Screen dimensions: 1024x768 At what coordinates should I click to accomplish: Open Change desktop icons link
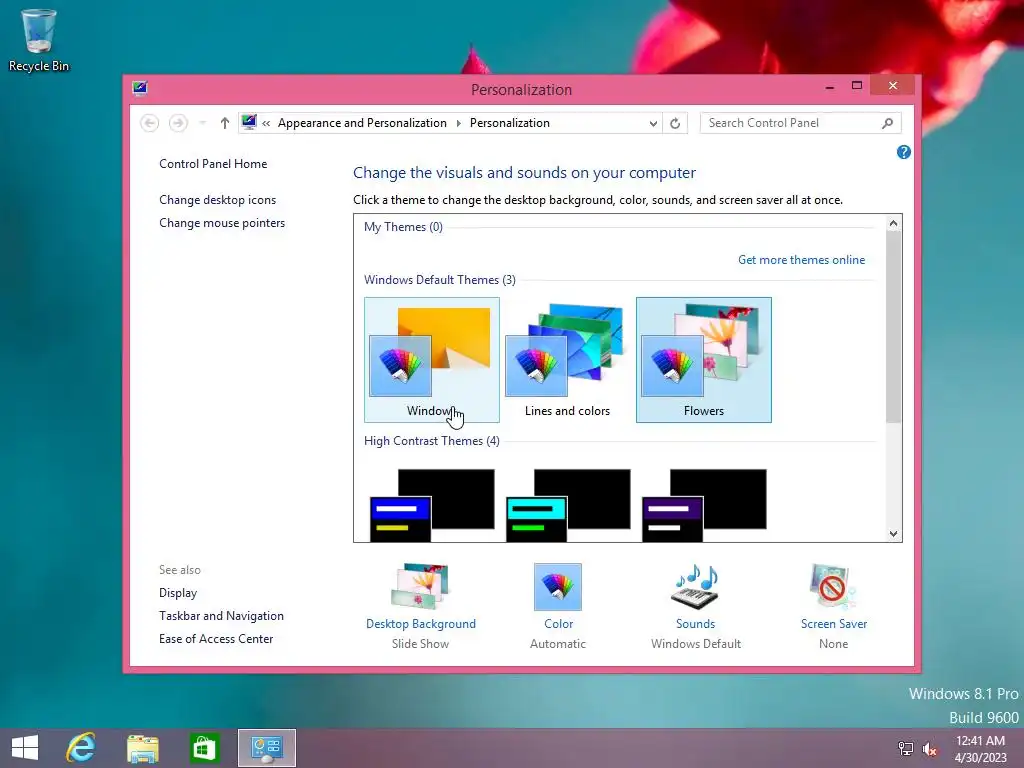(217, 200)
